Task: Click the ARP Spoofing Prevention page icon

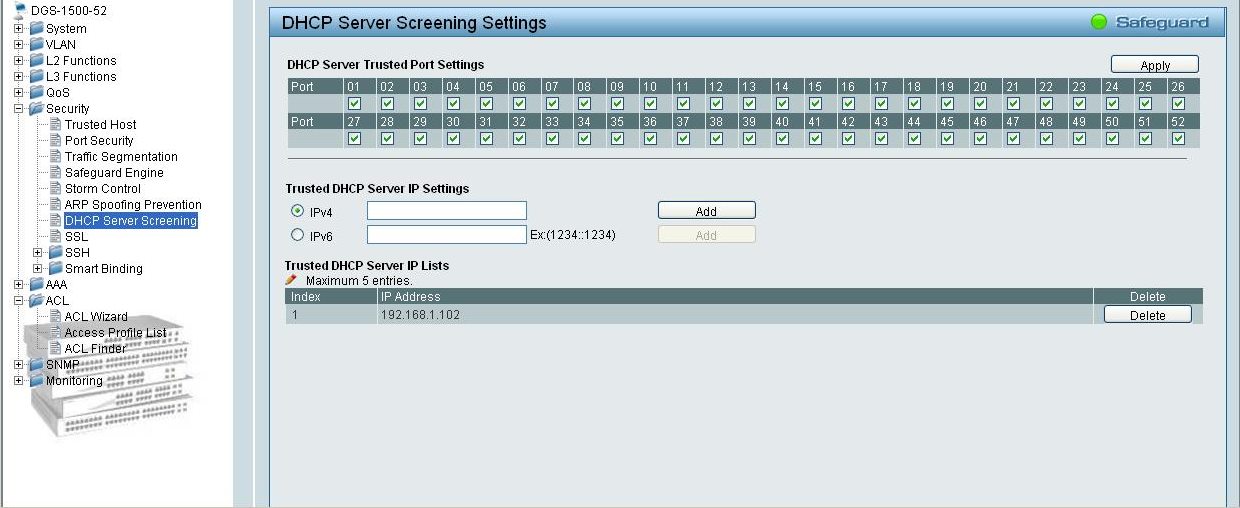Action: pyautogui.click(x=56, y=204)
